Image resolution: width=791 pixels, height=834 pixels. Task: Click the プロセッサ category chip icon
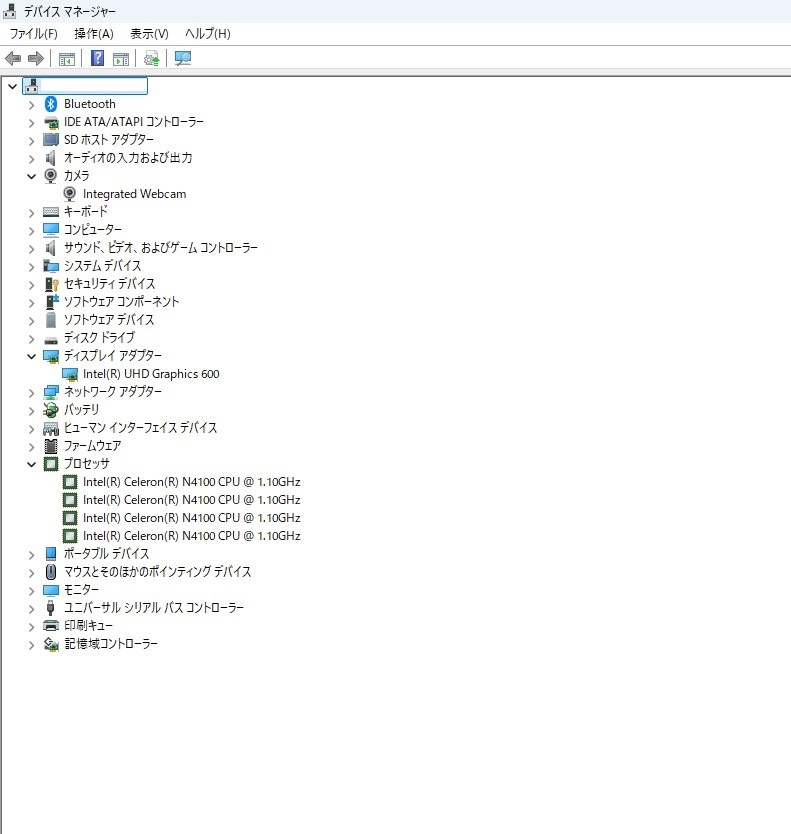[x=51, y=464]
